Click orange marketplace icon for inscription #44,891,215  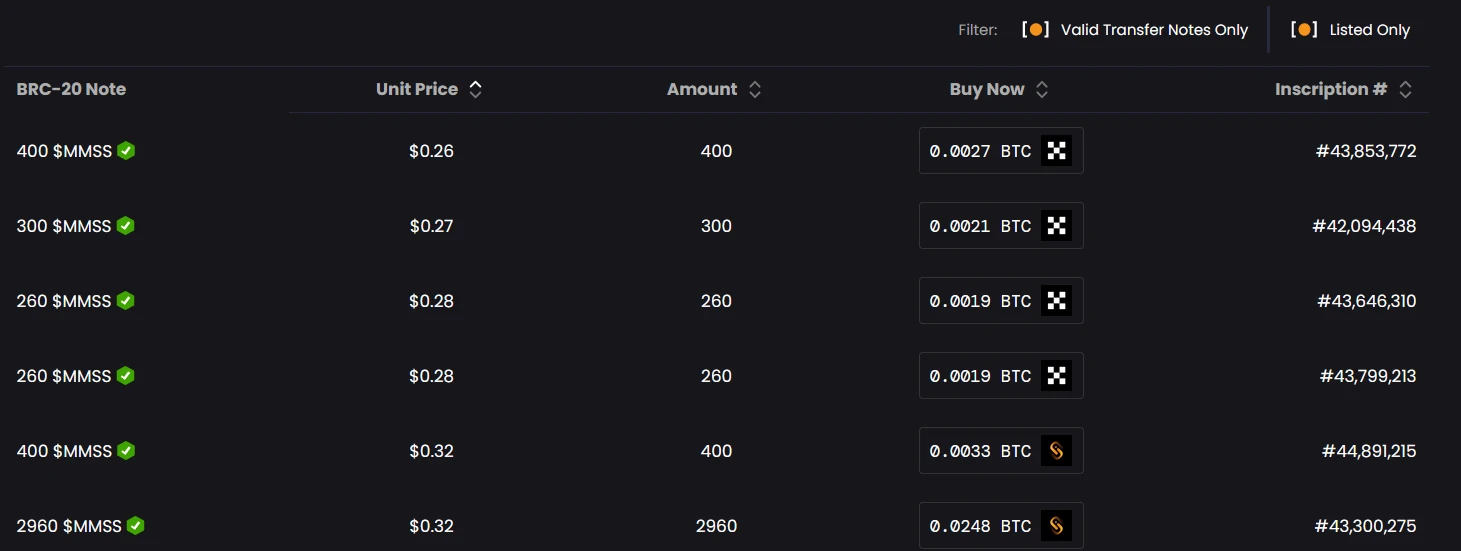[1056, 451]
